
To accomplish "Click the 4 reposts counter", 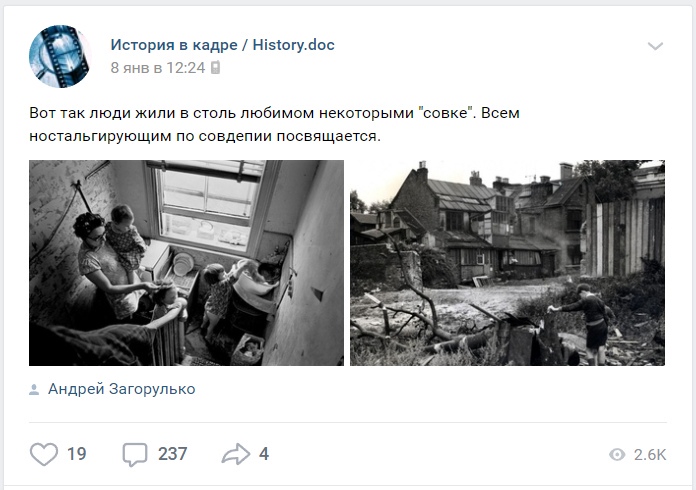I will (x=264, y=454).
